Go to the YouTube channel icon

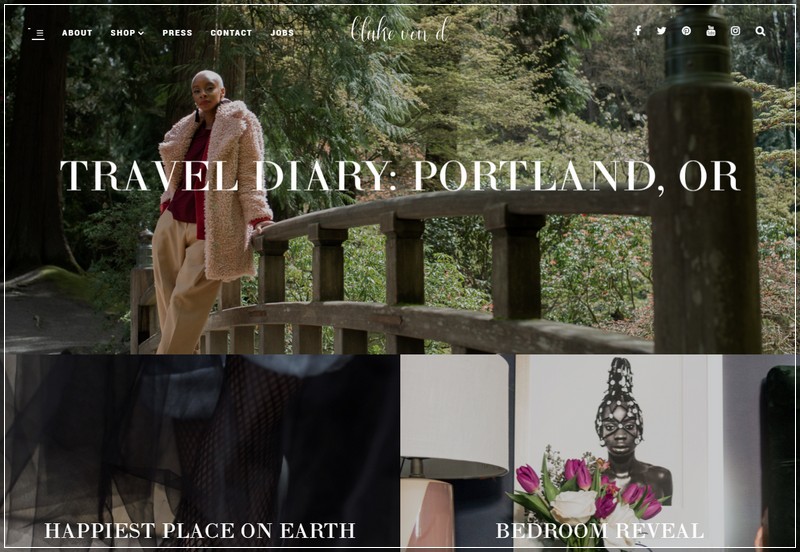[711, 31]
